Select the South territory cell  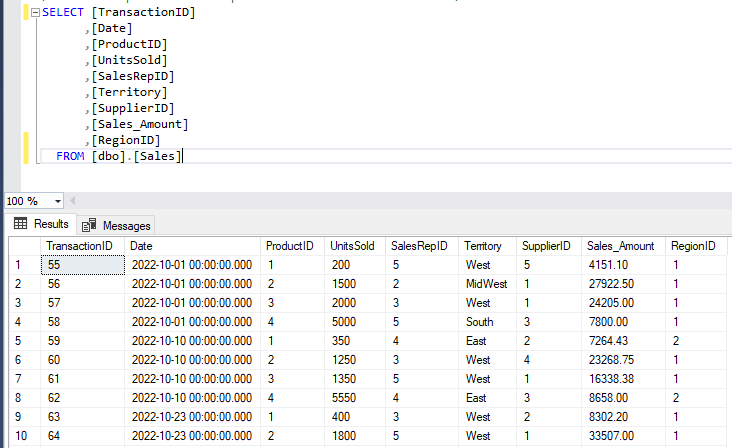tap(488, 322)
